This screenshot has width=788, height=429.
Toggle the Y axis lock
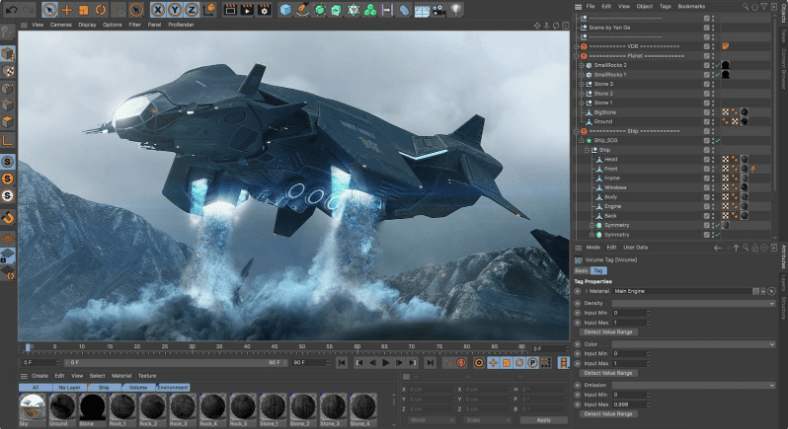(174, 10)
